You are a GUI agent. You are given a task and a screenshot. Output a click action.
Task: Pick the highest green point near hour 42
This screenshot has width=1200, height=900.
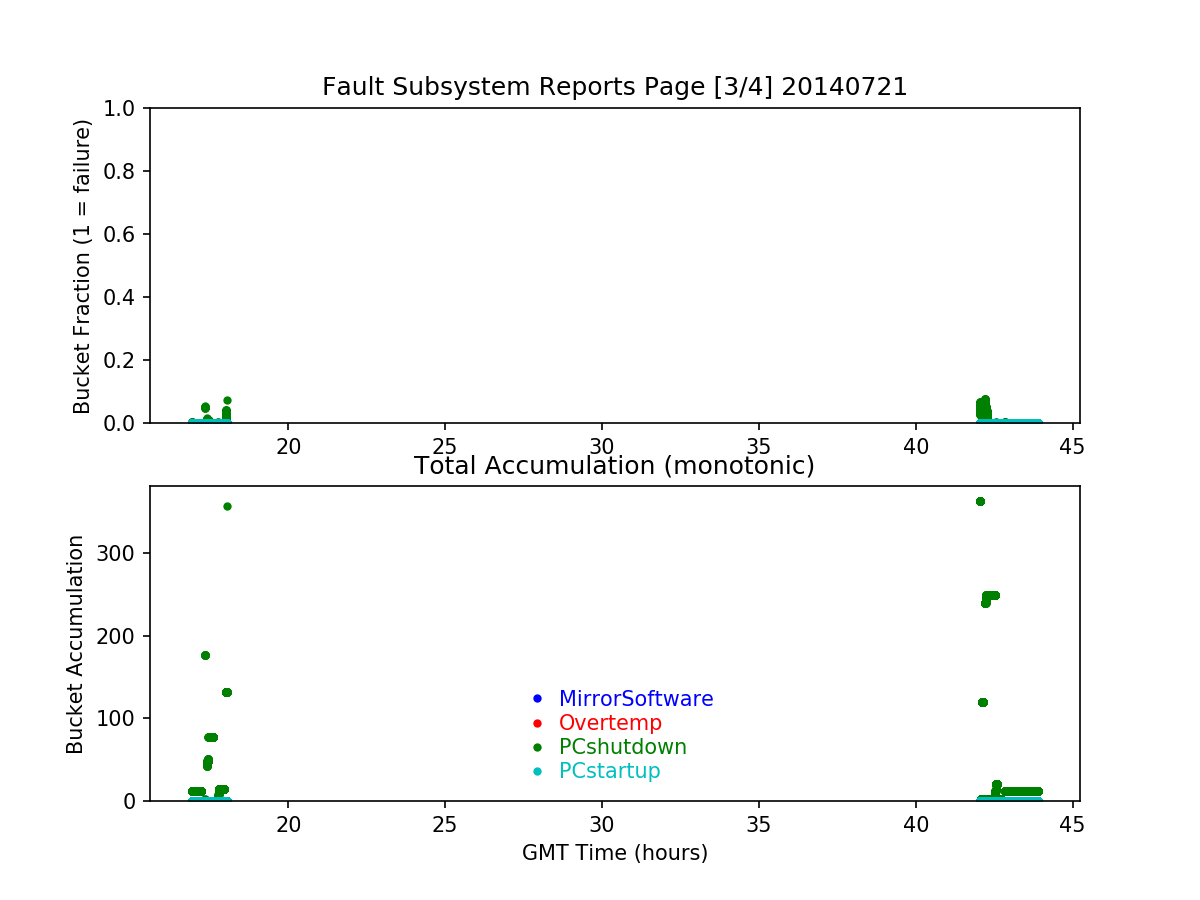click(x=980, y=501)
